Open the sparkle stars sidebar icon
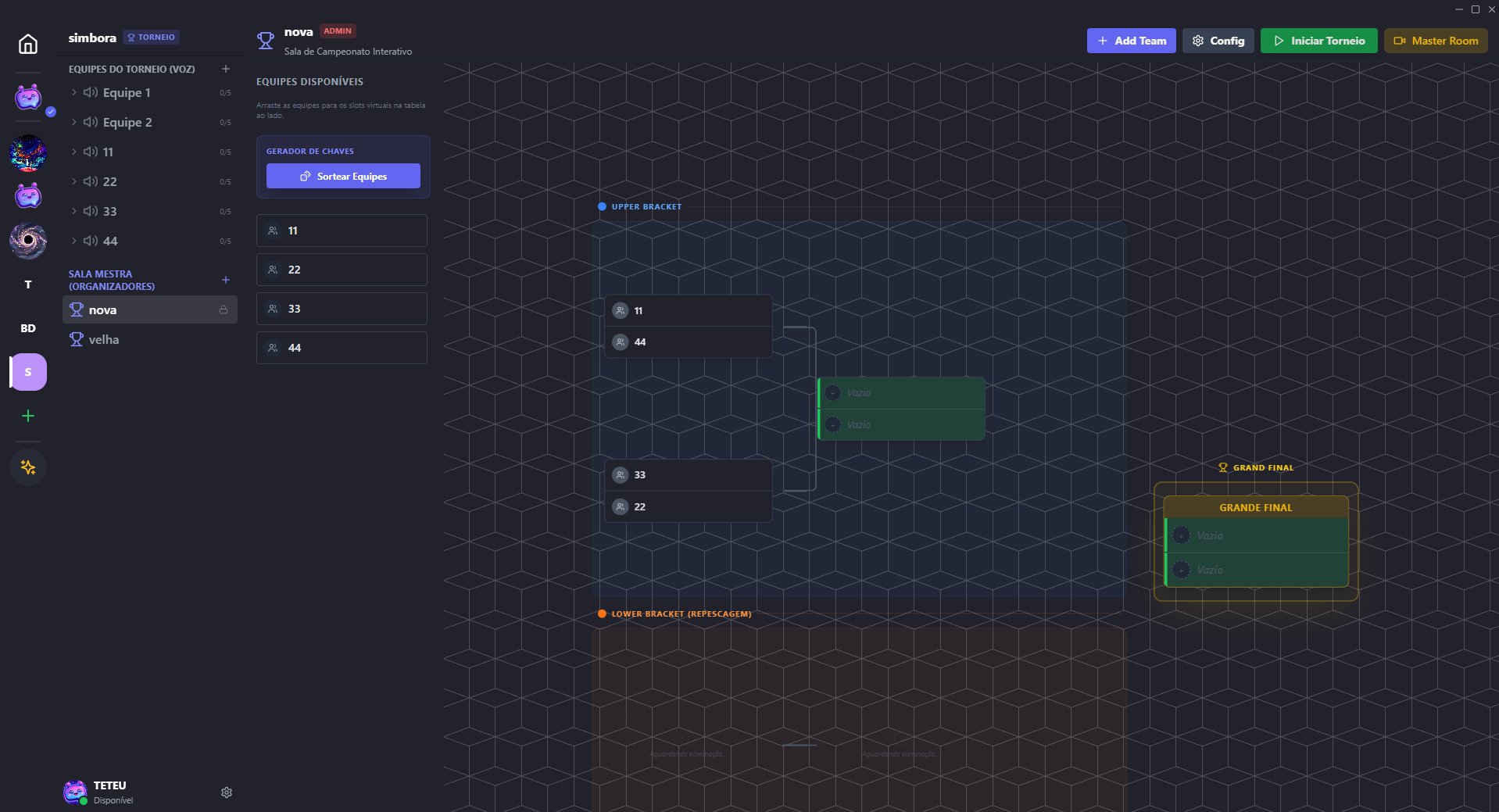The height and width of the screenshot is (812, 1499). 28,467
